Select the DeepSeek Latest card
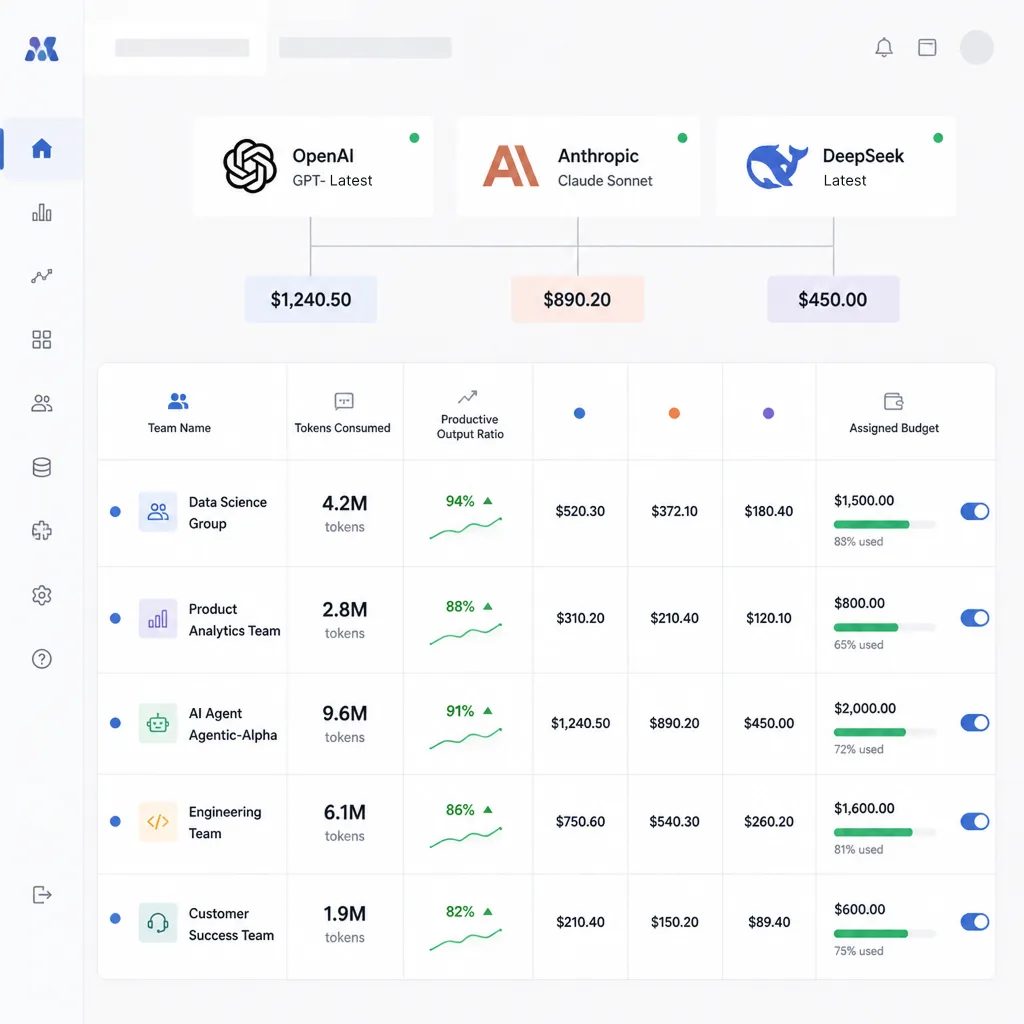 [836, 167]
